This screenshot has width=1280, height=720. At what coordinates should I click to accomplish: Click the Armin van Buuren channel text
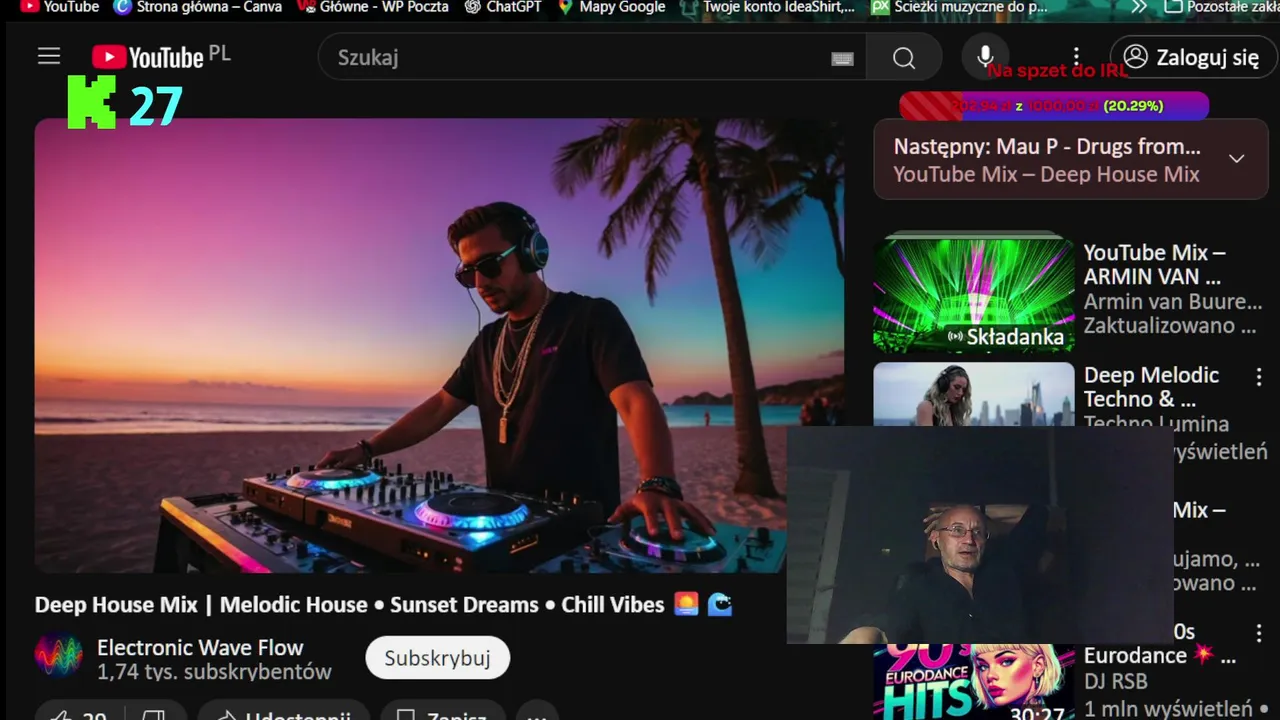coord(1173,301)
